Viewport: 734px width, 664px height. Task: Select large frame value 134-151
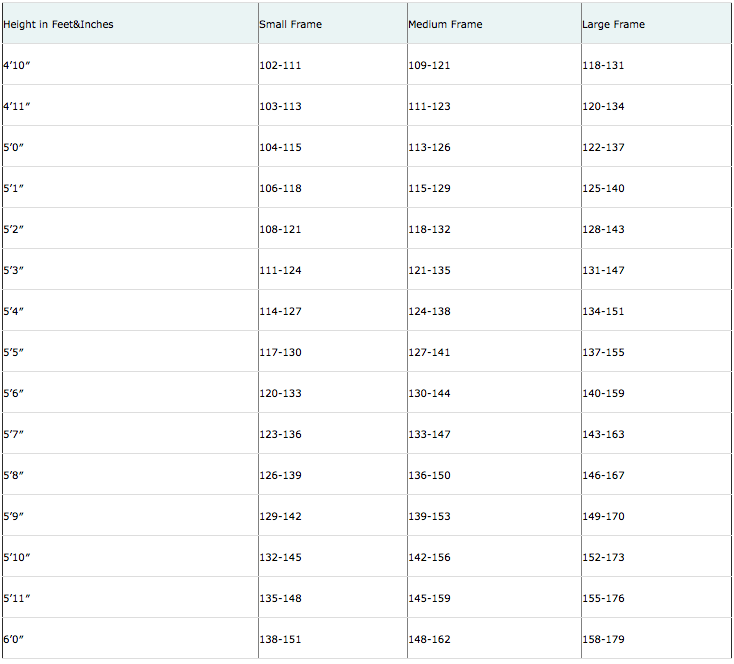click(x=603, y=311)
